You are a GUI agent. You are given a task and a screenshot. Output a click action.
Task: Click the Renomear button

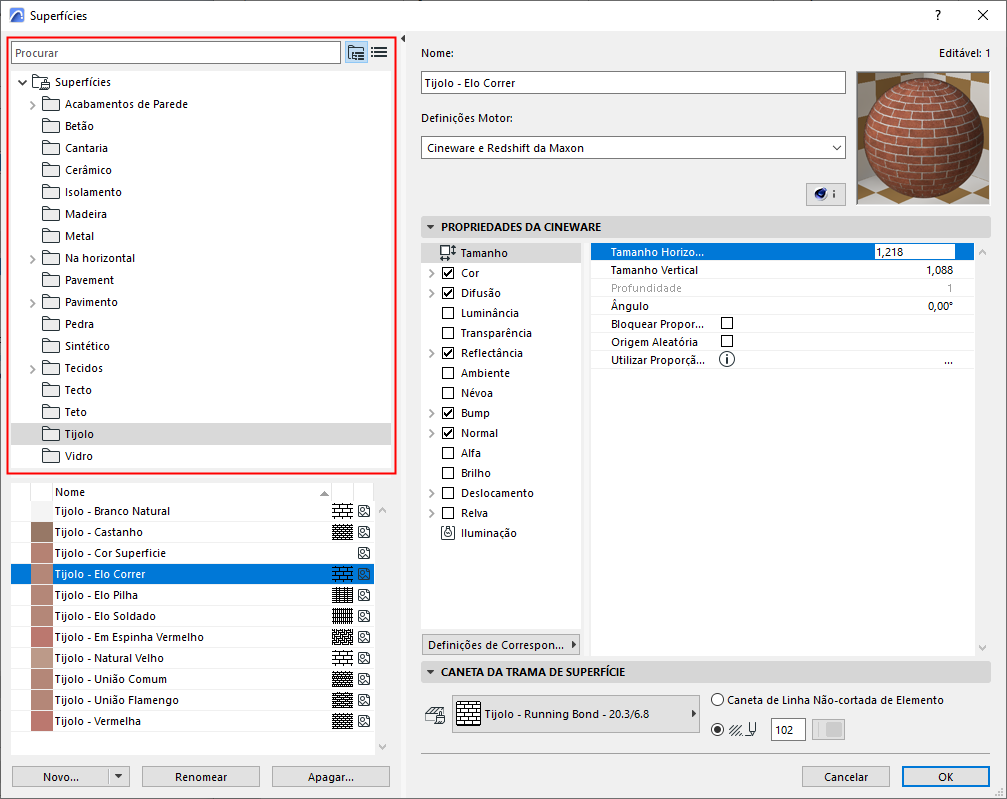click(201, 777)
